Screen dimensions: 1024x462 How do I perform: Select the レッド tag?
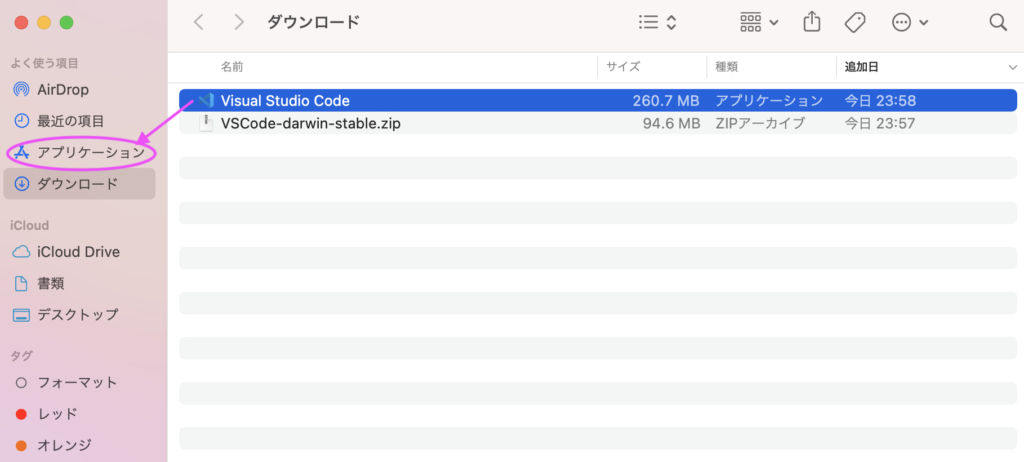coord(79,414)
